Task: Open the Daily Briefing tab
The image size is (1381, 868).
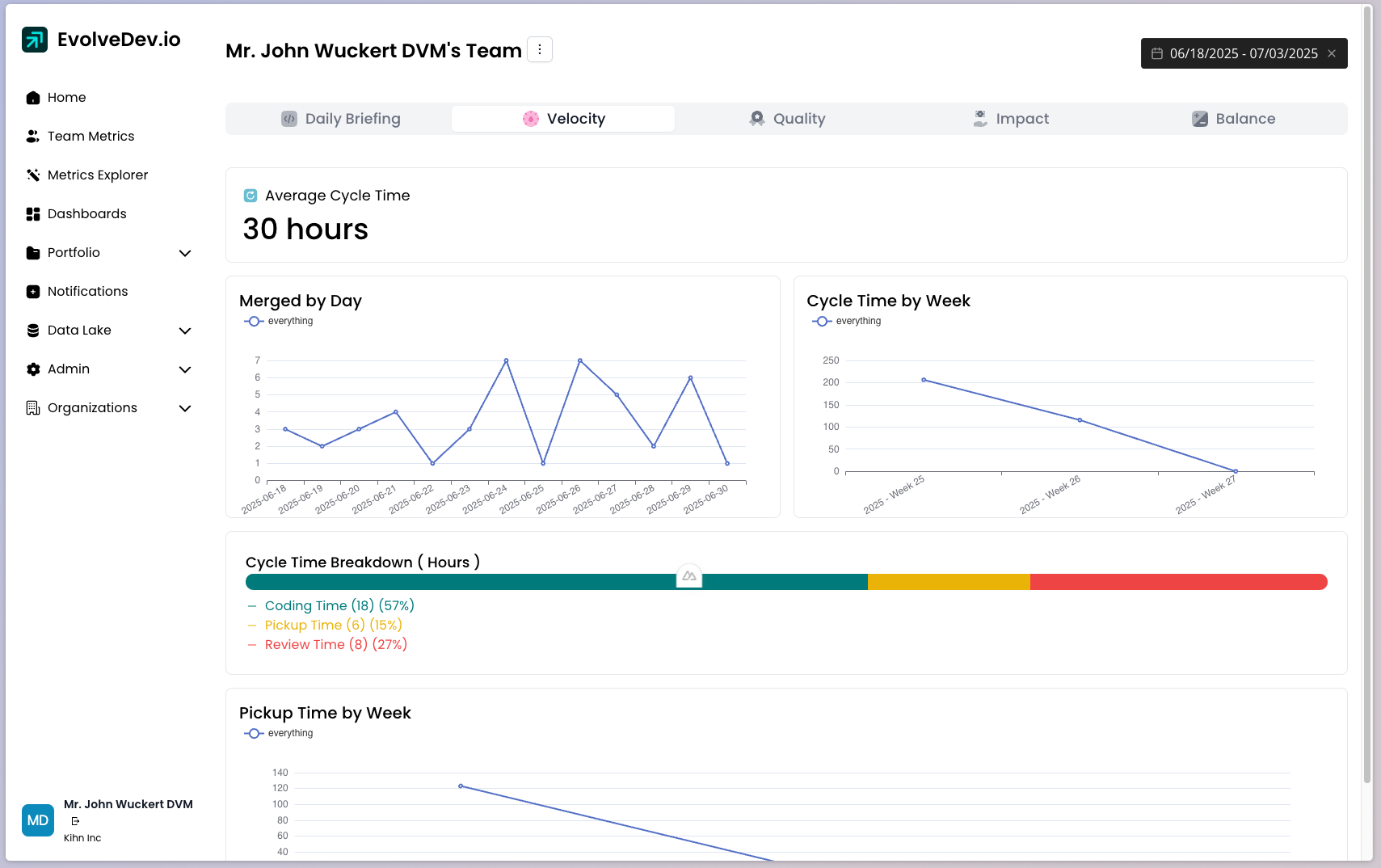Action: pyautogui.click(x=340, y=119)
